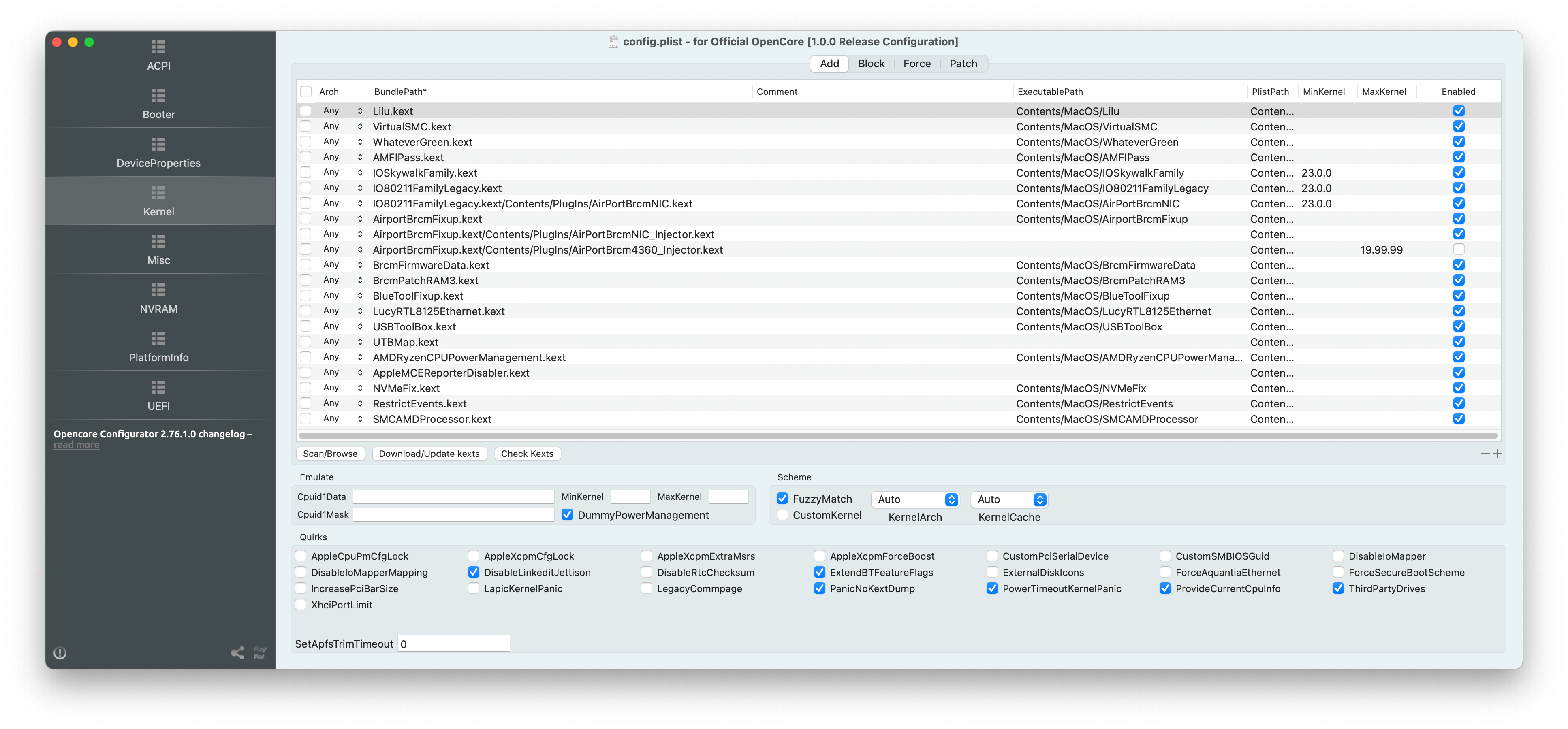This screenshot has width=1568, height=729.
Task: Select the Block tab
Action: (872, 63)
